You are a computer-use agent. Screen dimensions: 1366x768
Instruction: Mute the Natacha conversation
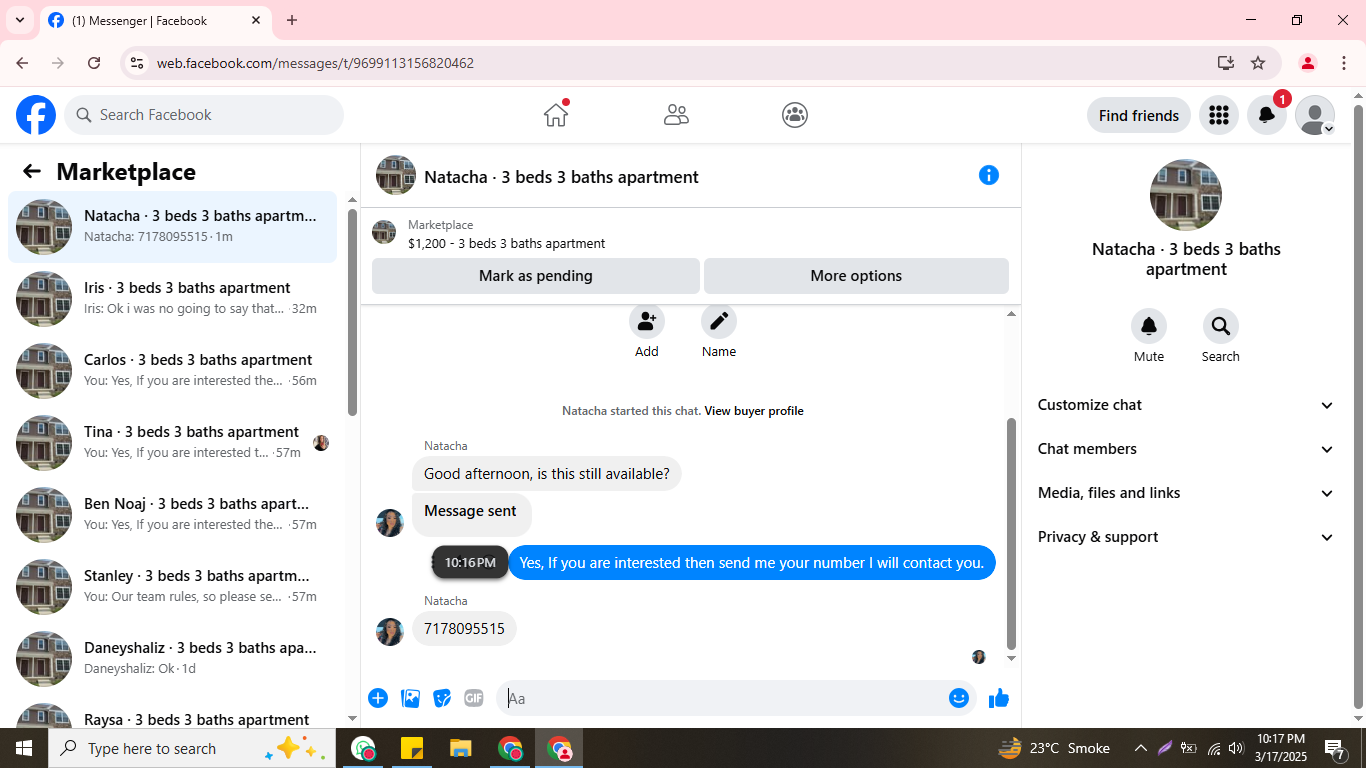tap(1149, 326)
